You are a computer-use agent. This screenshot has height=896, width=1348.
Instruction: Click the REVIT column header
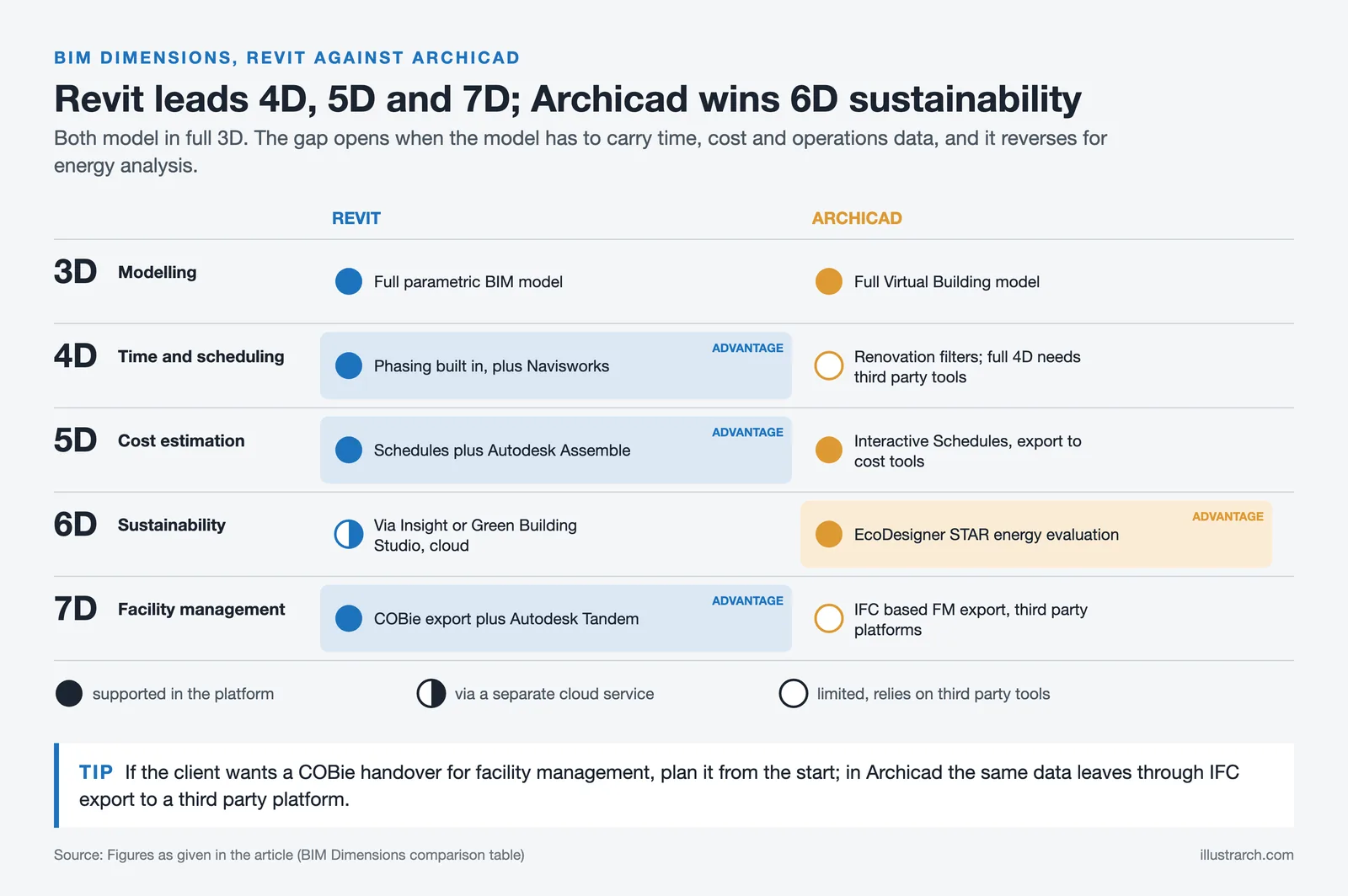356,218
